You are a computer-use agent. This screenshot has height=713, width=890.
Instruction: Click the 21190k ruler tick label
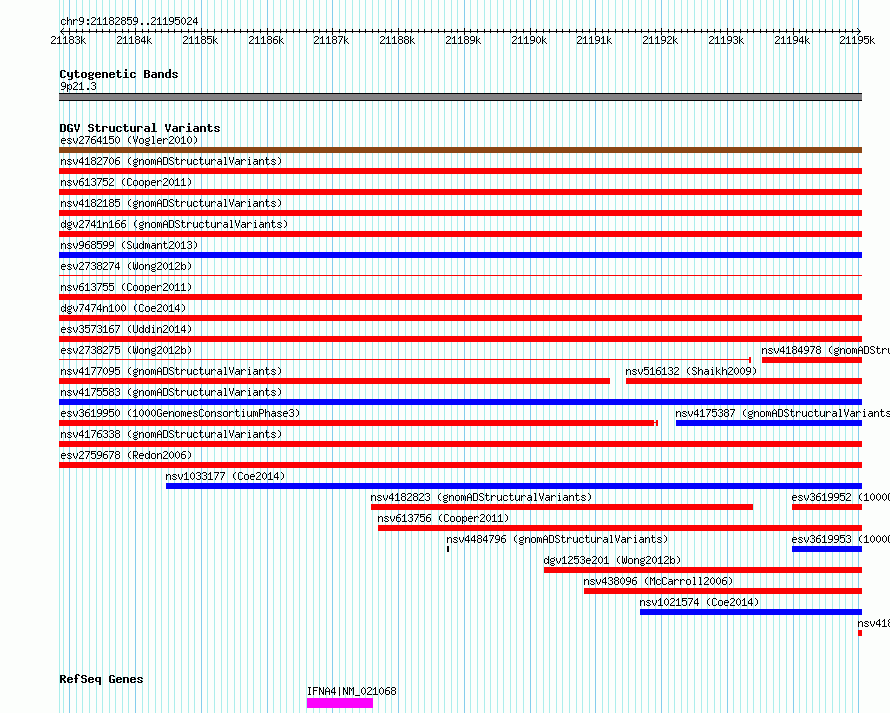pyautogui.click(x=529, y=40)
